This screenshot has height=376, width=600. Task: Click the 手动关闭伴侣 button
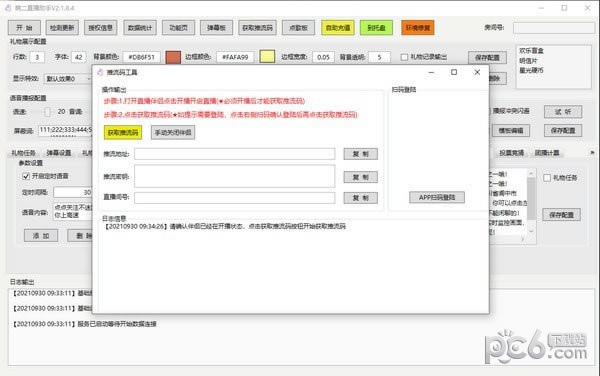[x=173, y=132]
